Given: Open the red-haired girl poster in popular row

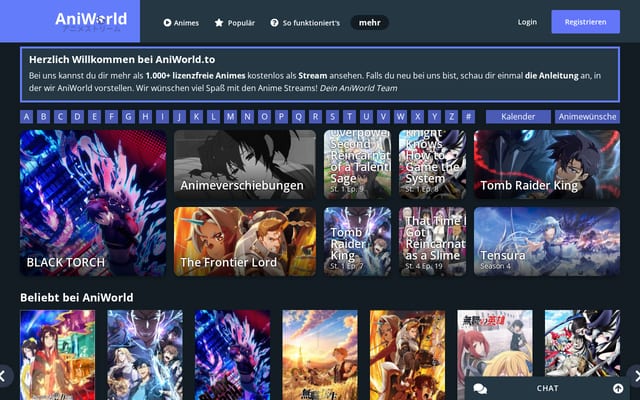Looking at the screenshot, I should point(495,343).
